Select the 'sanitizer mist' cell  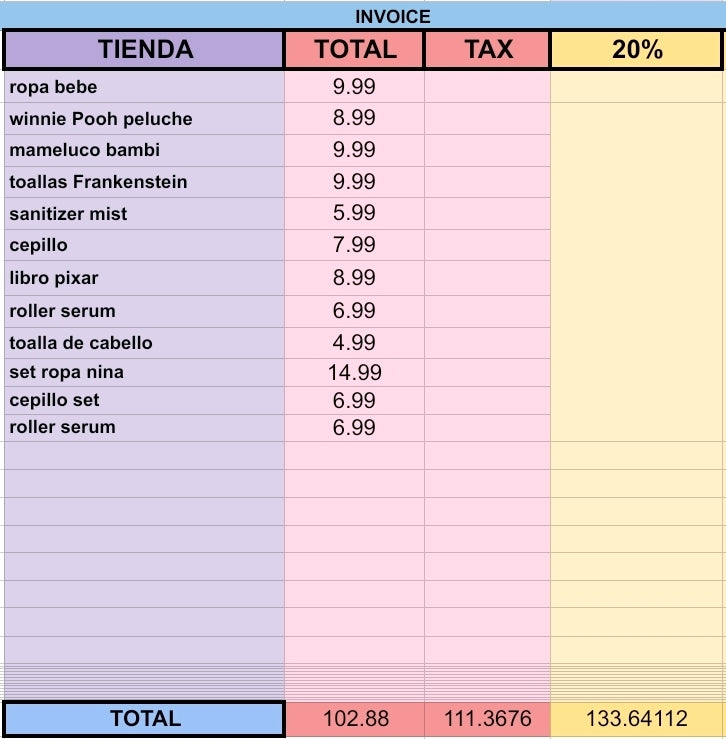click(144, 213)
